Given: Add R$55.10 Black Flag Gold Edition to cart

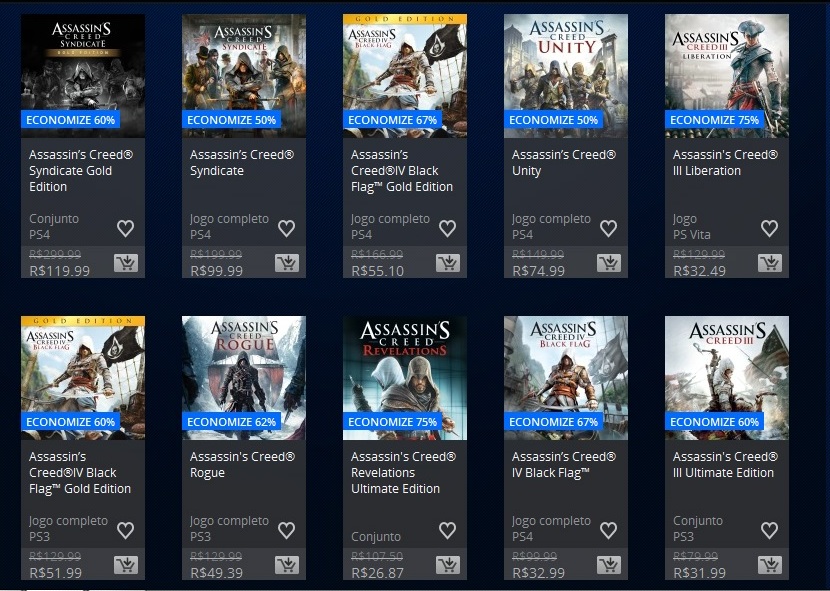Looking at the screenshot, I should pos(448,263).
